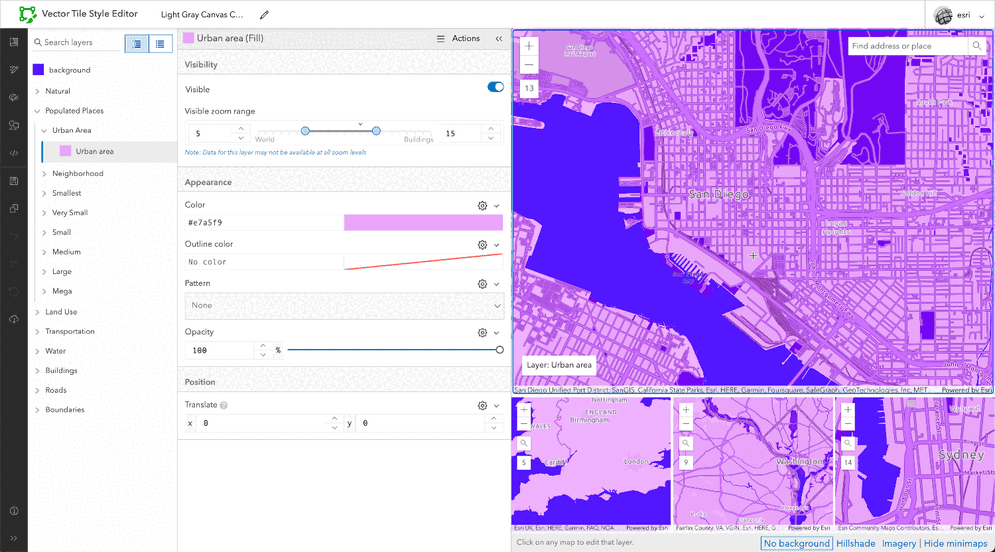Click the color hex value field #e7a5f9
Image resolution: width=995 pixels, height=552 pixels.
point(264,223)
